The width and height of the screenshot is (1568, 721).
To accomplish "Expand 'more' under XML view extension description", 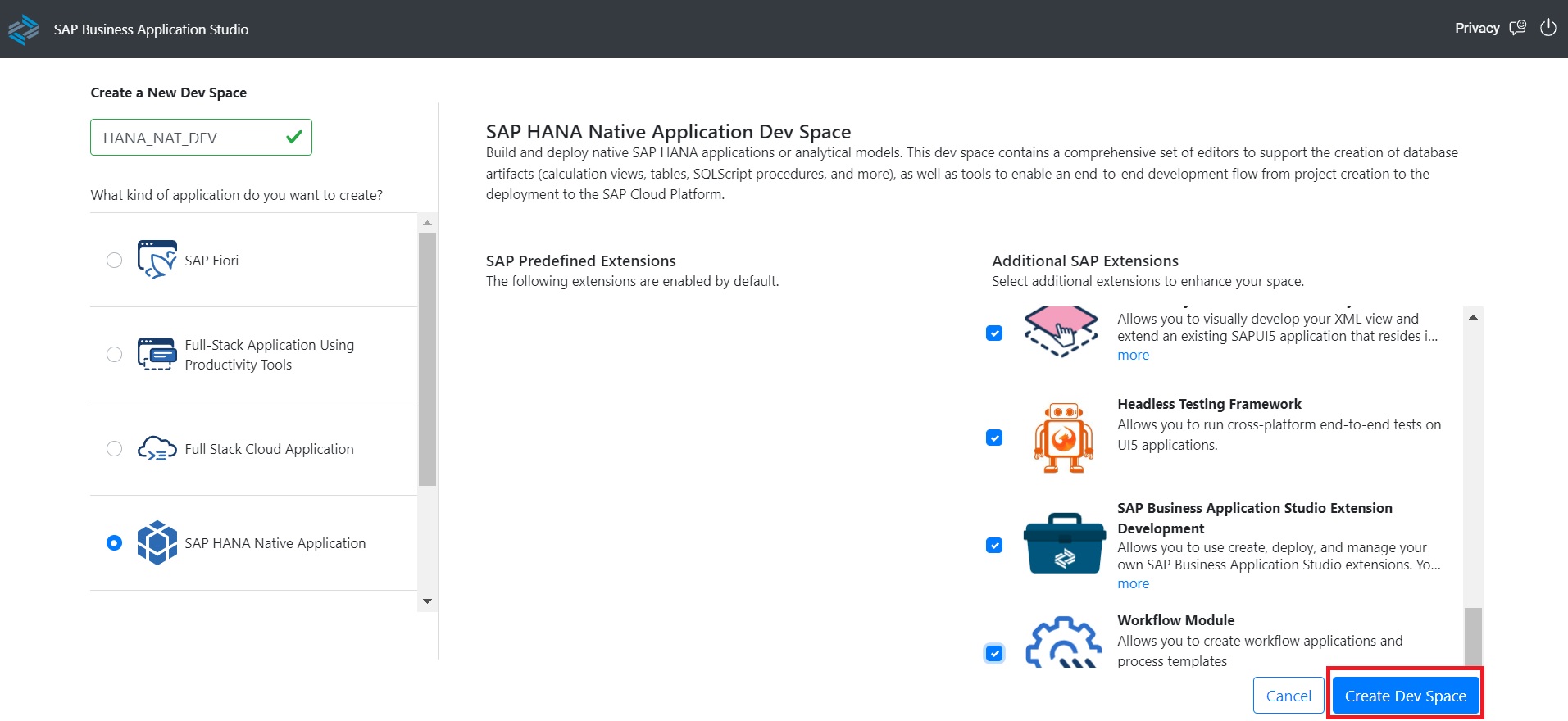I will click(1133, 355).
